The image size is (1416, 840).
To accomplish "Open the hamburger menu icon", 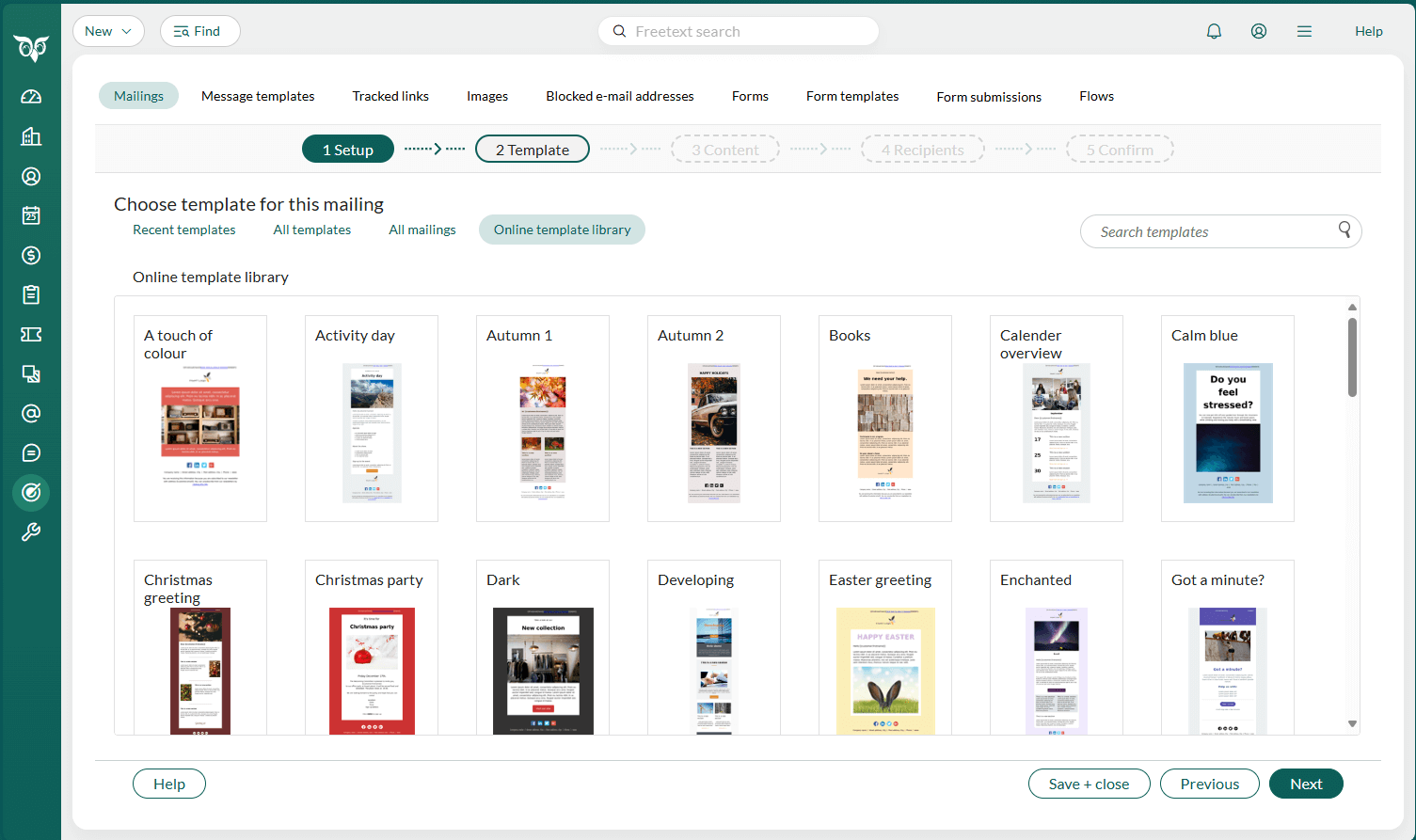I will (1304, 31).
